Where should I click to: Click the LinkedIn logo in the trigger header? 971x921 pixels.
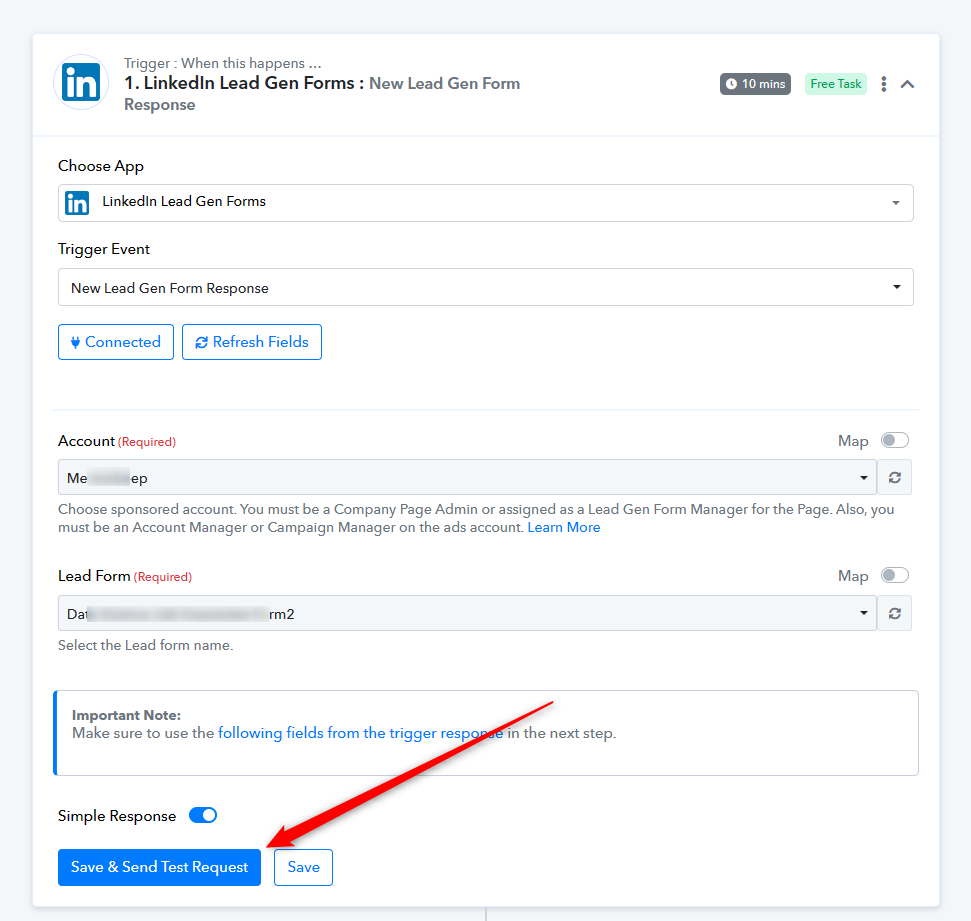tap(81, 82)
